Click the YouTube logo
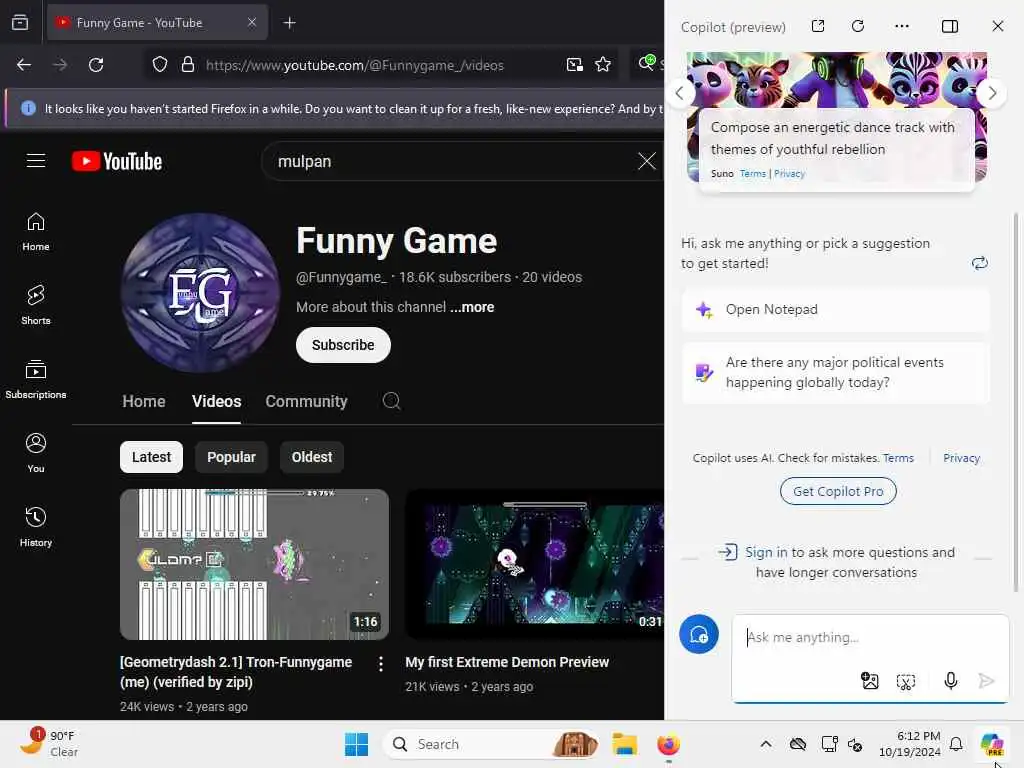The width and height of the screenshot is (1024, 768). click(117, 161)
